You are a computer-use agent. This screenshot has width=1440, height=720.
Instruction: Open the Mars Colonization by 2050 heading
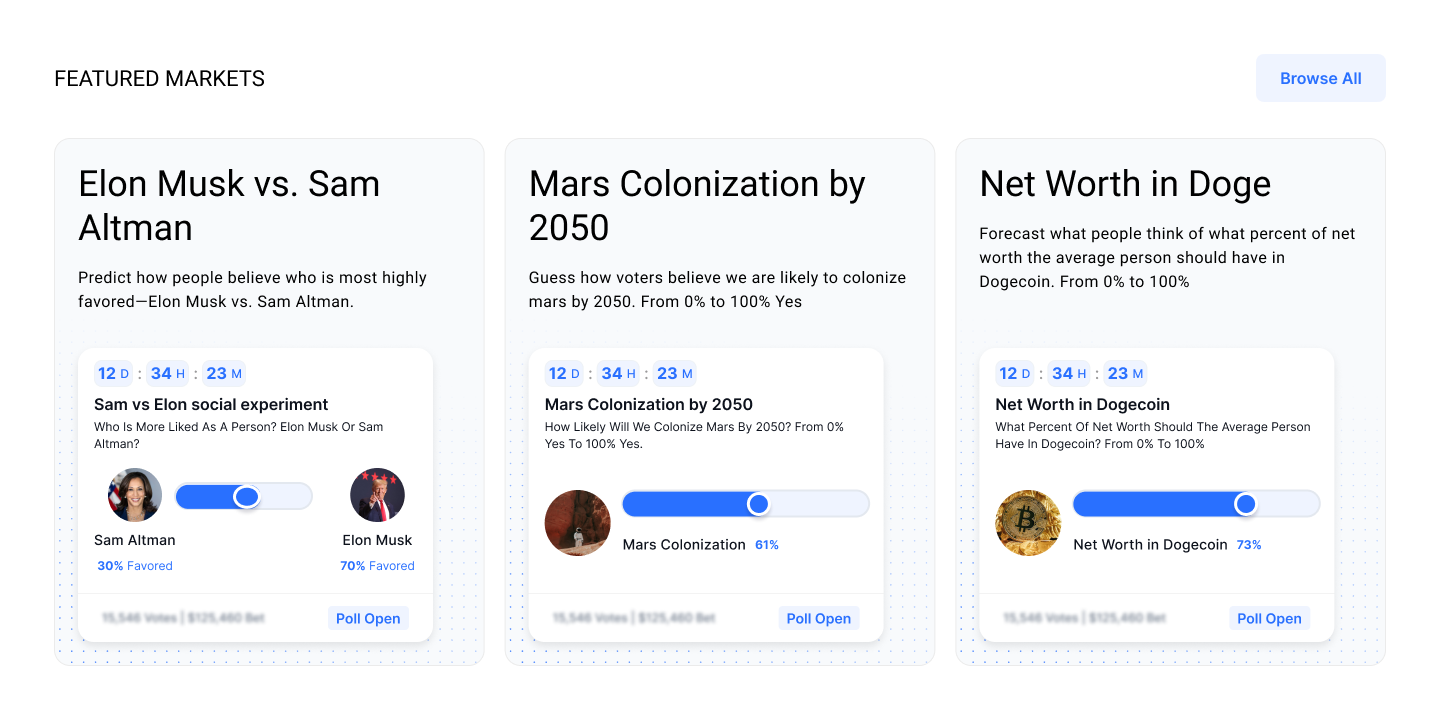(697, 206)
